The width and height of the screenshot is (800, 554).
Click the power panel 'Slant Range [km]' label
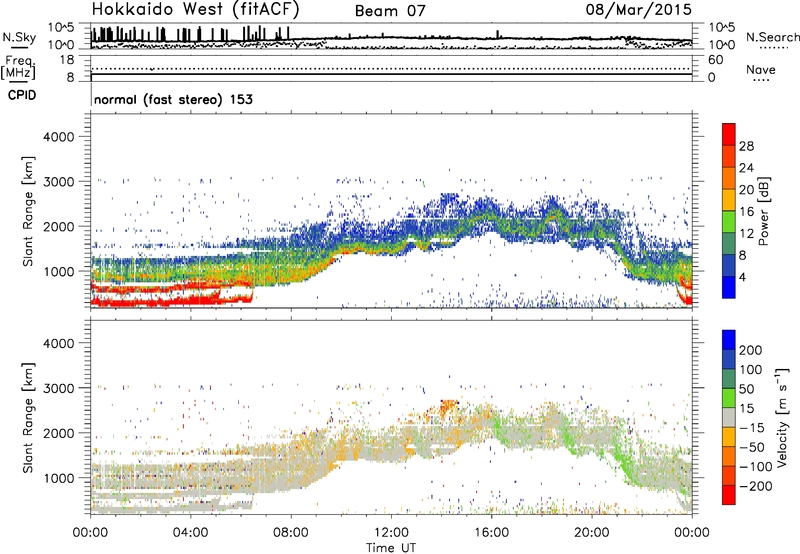28,211
